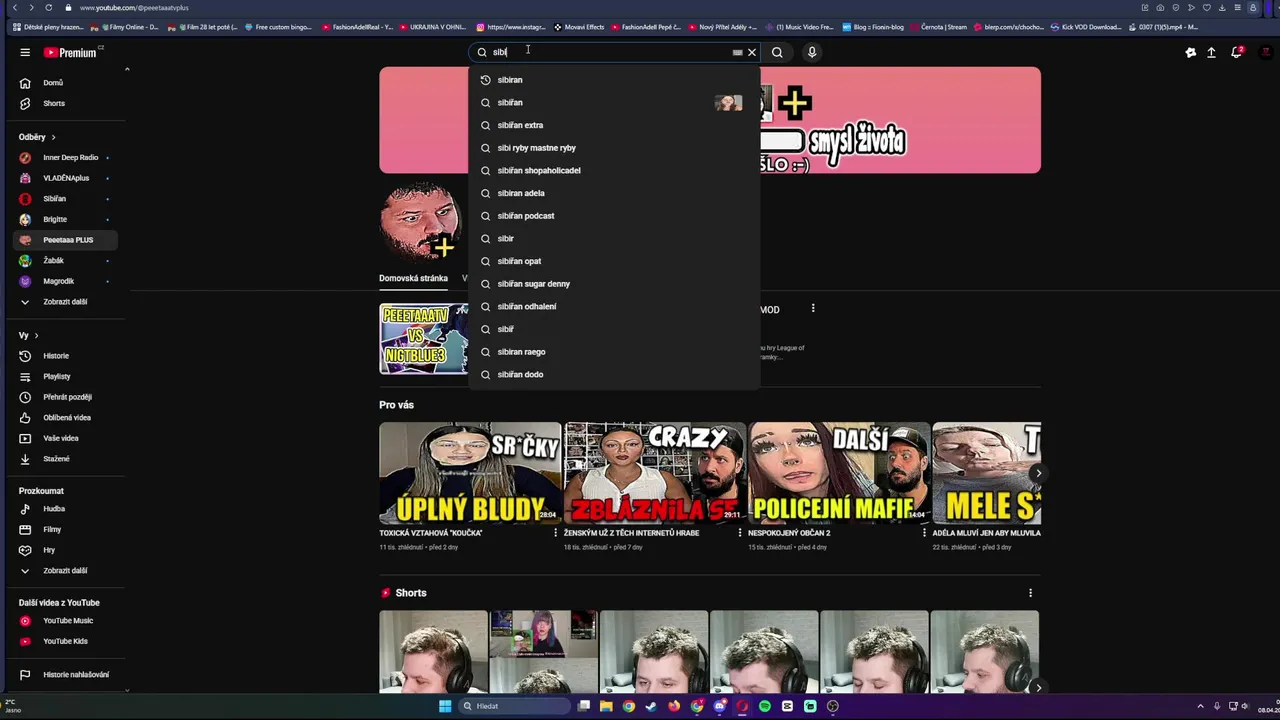Select suggestion "sibiřan opat"
The height and width of the screenshot is (720, 1280).
614,261
